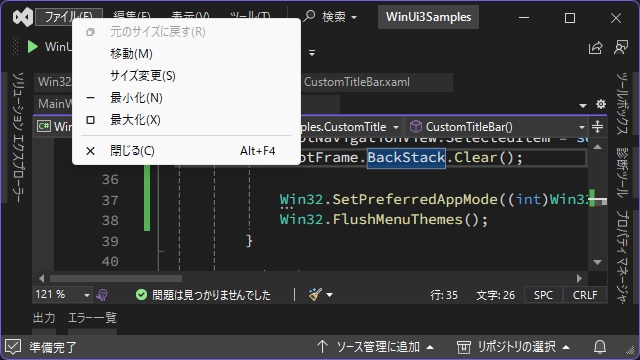This screenshot has height=360, width=640.
Task: Toggle the SPC indentation indicator
Action: point(543,295)
